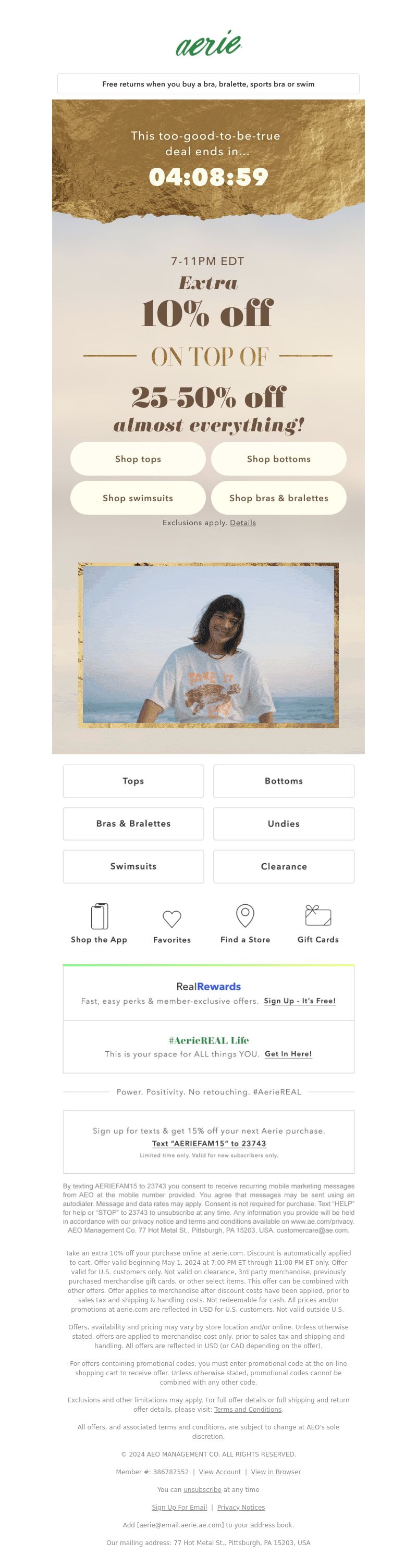Click Shop bras & bralettes button
The width and height of the screenshot is (417, 1568).
tap(279, 498)
